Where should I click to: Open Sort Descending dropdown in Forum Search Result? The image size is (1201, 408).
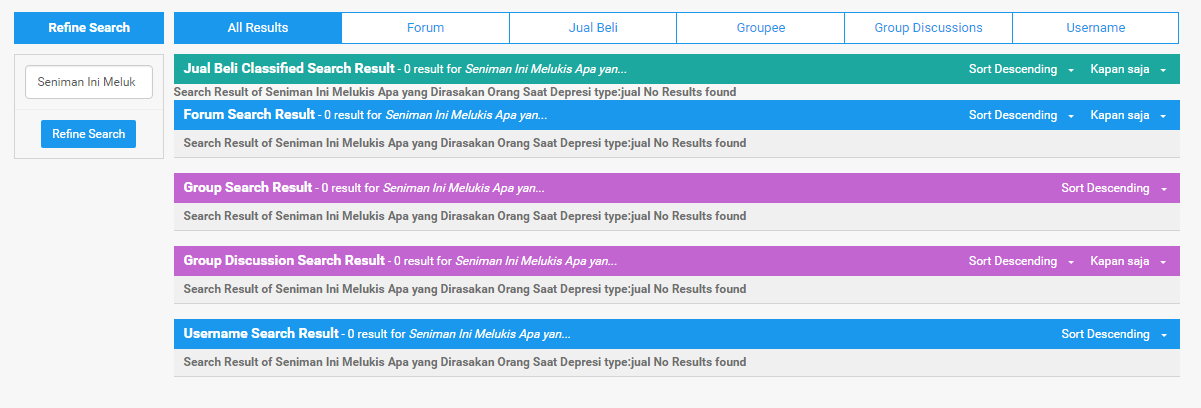[1021, 116]
